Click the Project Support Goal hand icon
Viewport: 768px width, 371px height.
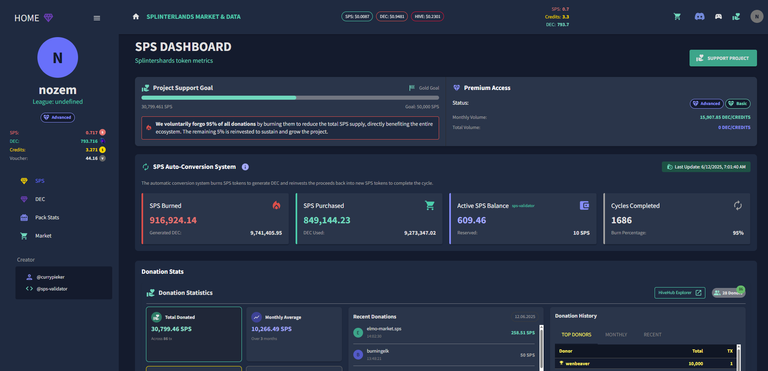(x=145, y=88)
